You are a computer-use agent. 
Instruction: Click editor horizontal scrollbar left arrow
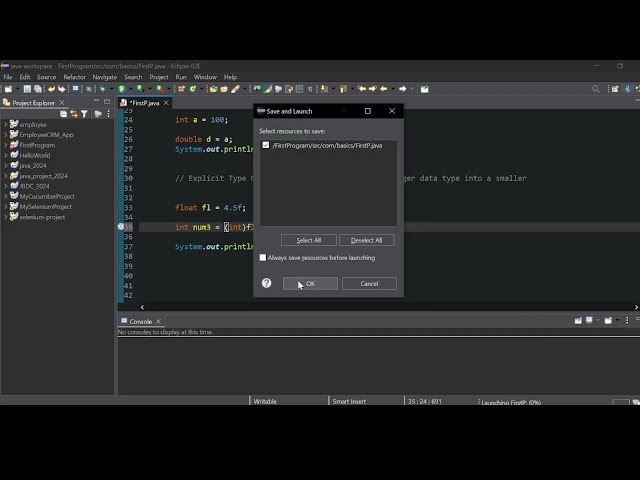pyautogui.click(x=142, y=307)
